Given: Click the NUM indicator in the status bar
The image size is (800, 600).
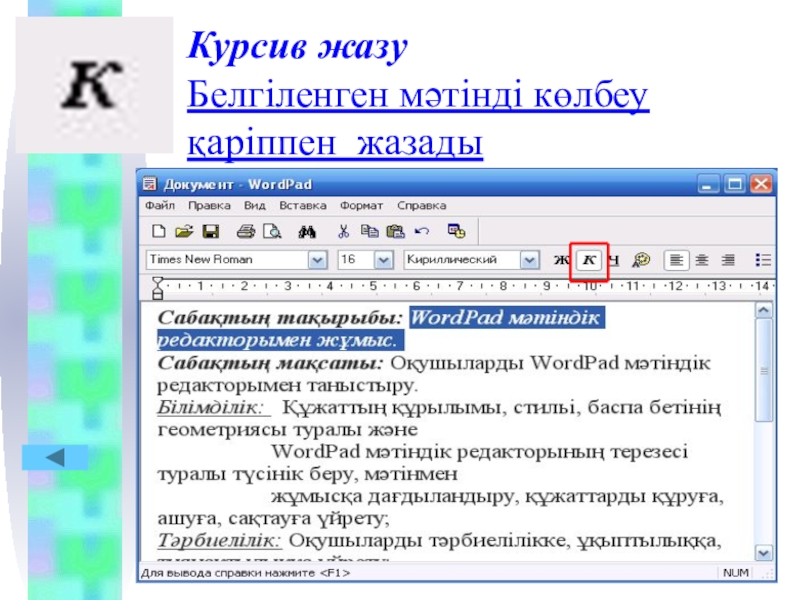Looking at the screenshot, I should click(736, 573).
